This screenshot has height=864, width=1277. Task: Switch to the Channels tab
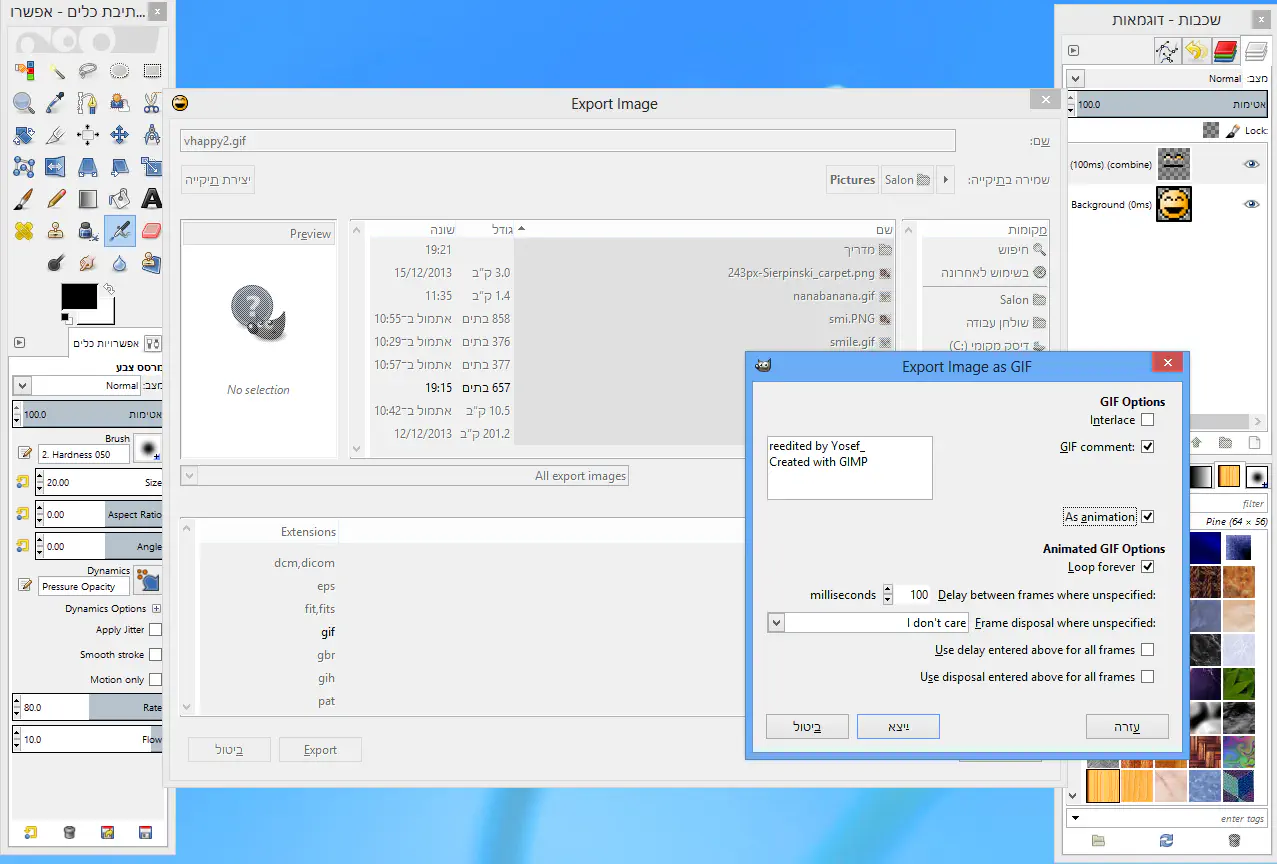pos(1225,50)
